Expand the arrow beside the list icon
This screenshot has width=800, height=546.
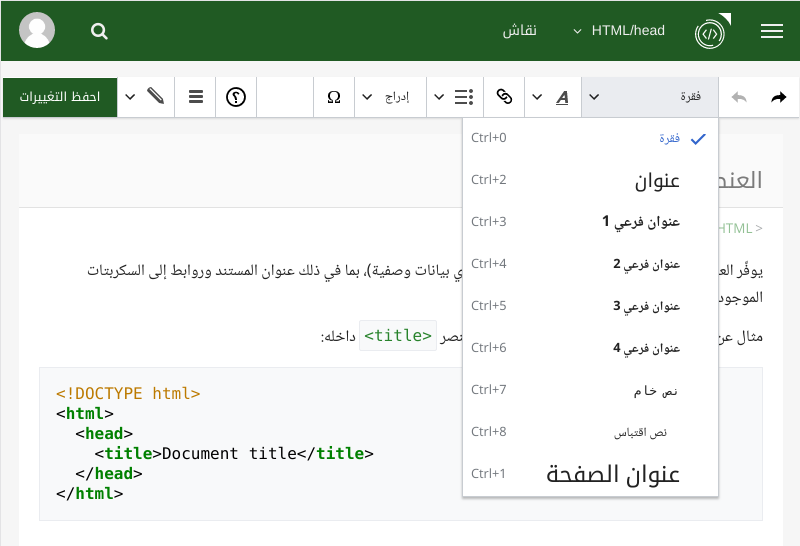click(x=439, y=97)
